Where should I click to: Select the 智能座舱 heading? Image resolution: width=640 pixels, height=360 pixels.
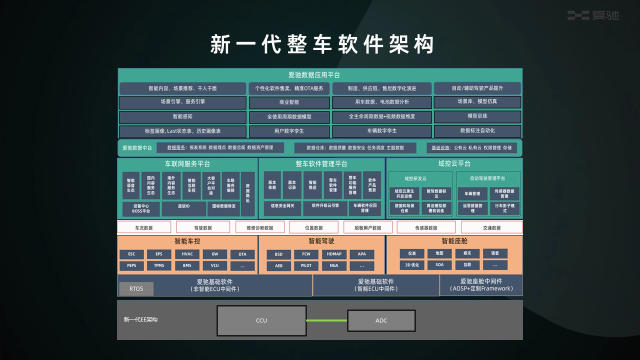(x=454, y=241)
